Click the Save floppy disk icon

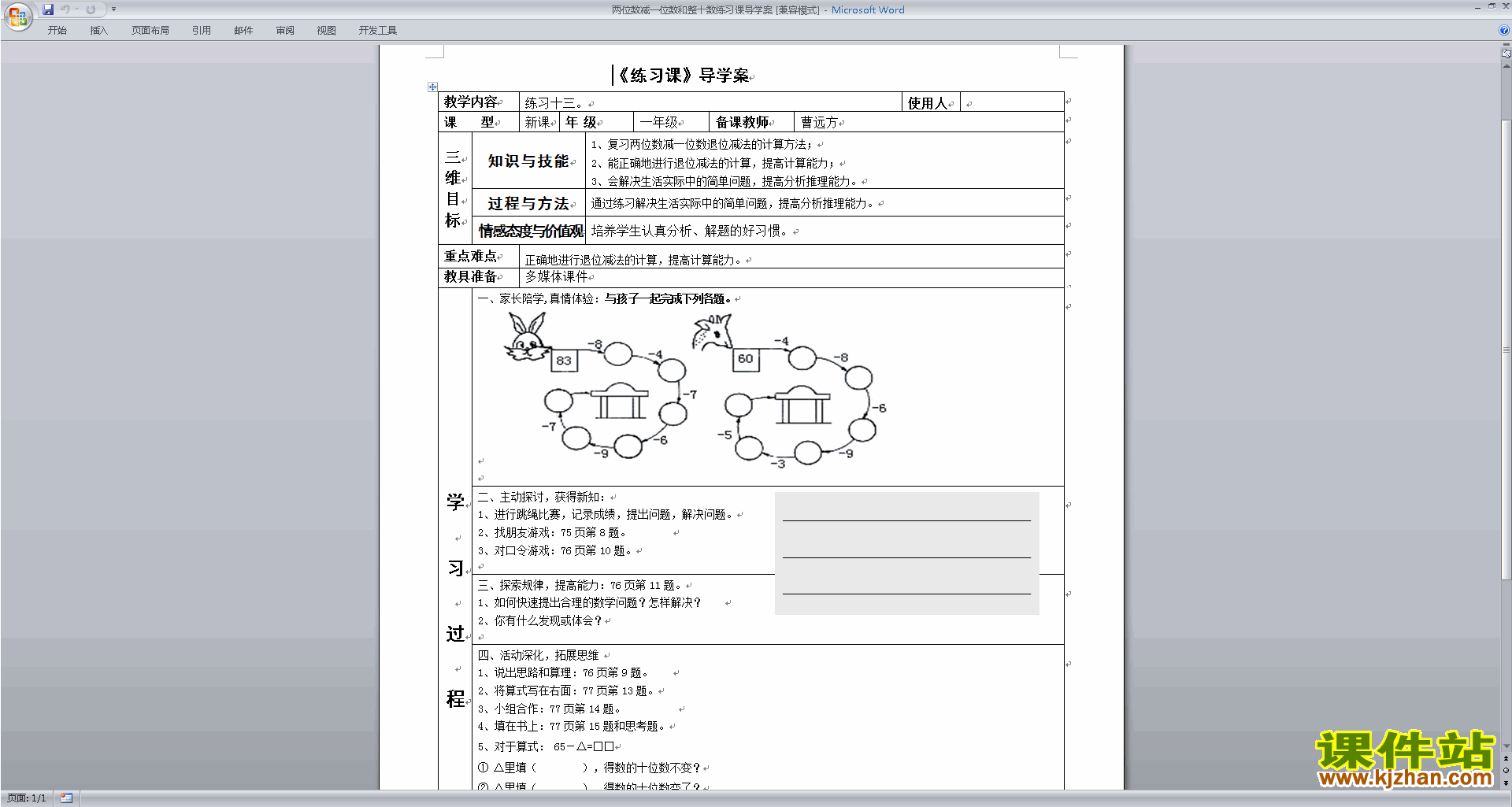pyautogui.click(x=48, y=9)
